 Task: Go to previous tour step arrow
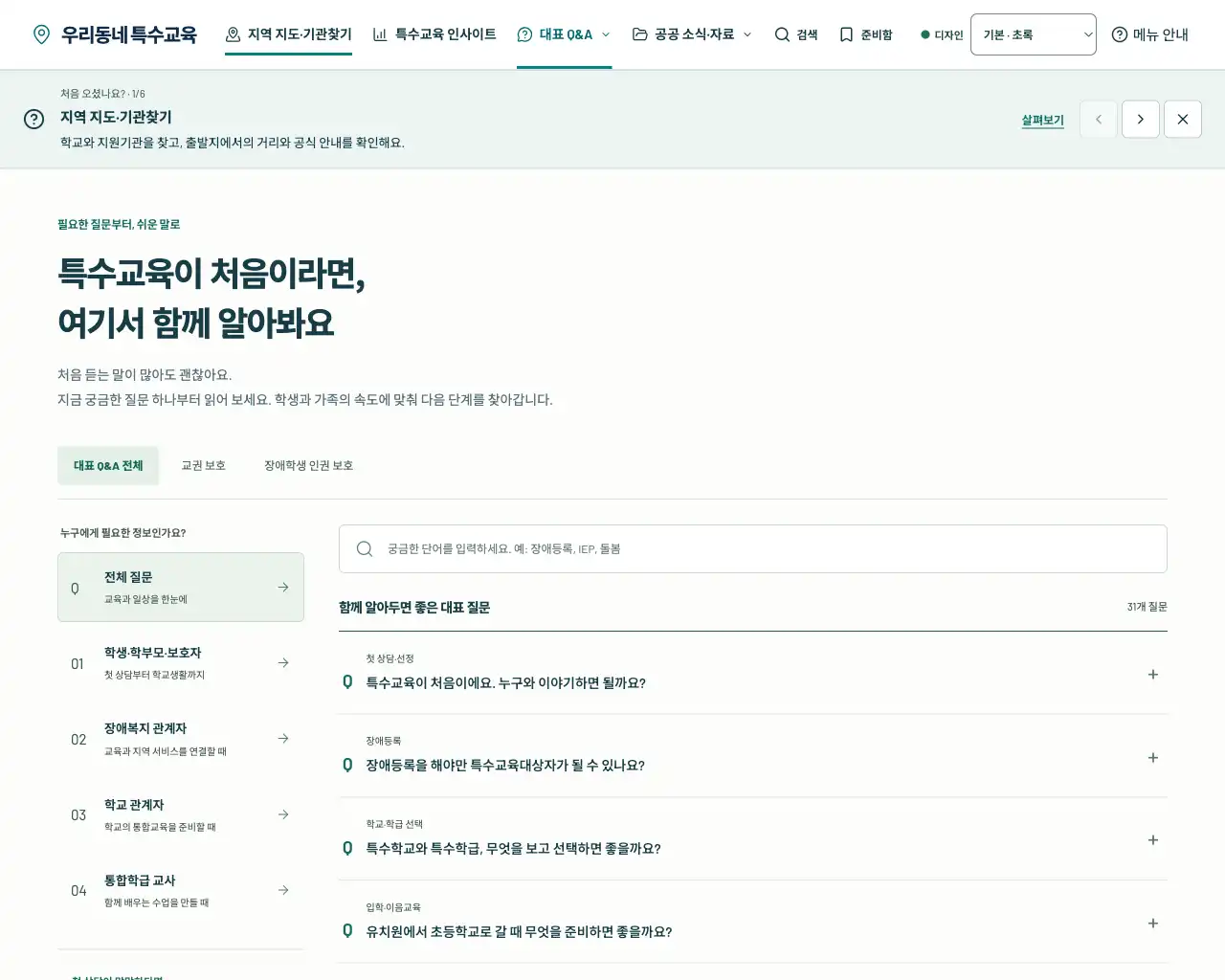pyautogui.click(x=1099, y=120)
